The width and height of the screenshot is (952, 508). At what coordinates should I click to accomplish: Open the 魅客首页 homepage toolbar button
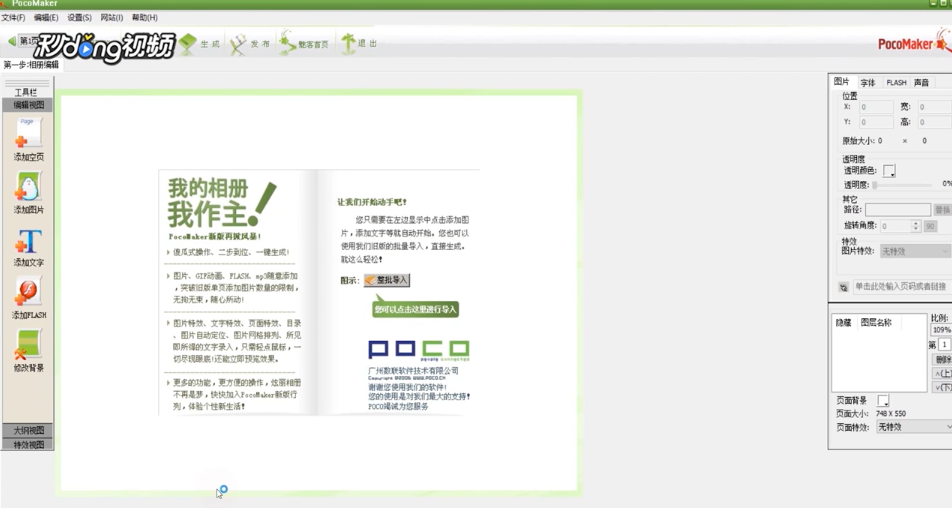pyautogui.click(x=304, y=44)
